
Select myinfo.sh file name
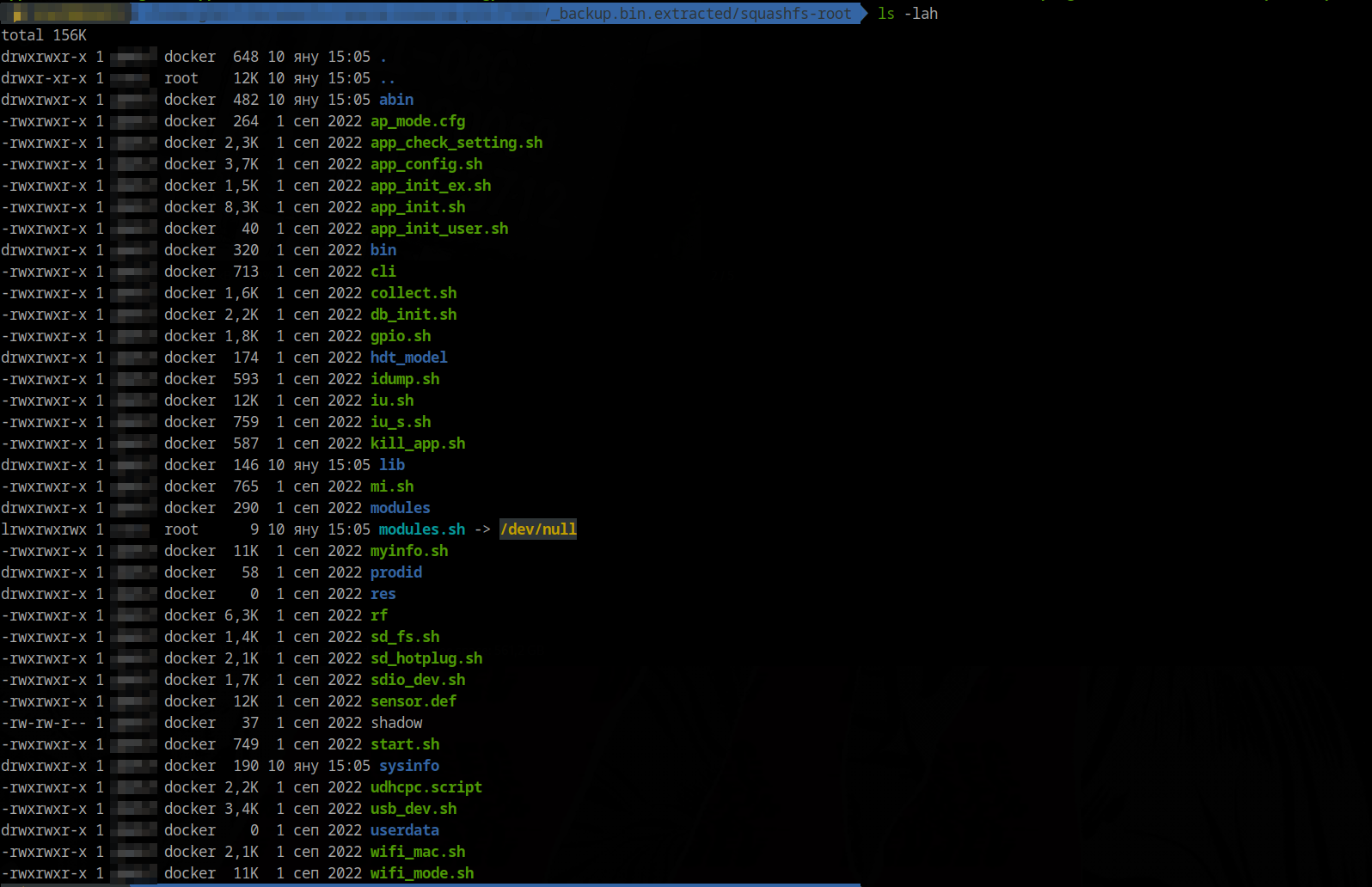click(x=409, y=551)
